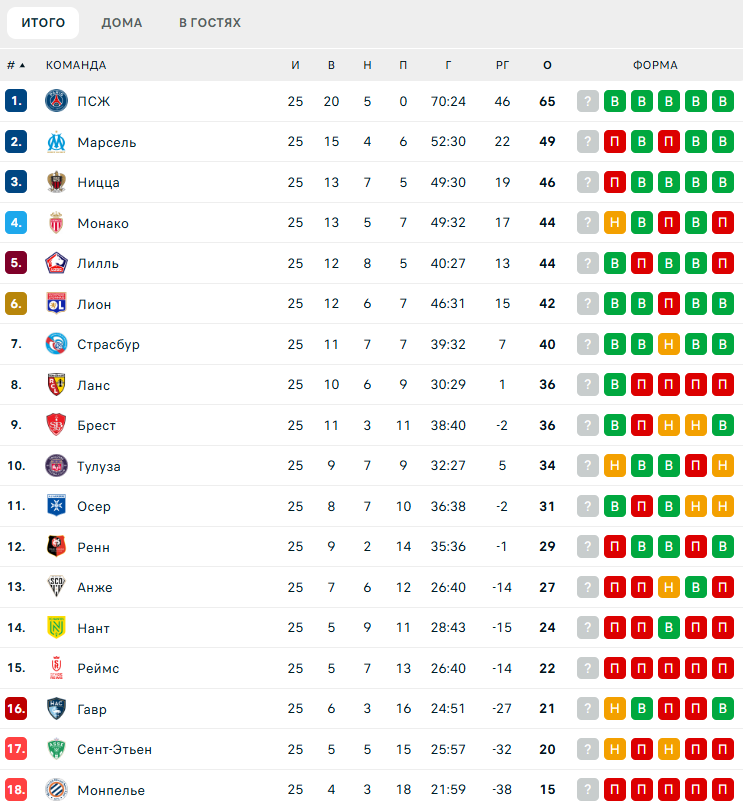Screen dimensions: 743x809
Task: Click the Monaco club crest
Action: (x=56, y=223)
